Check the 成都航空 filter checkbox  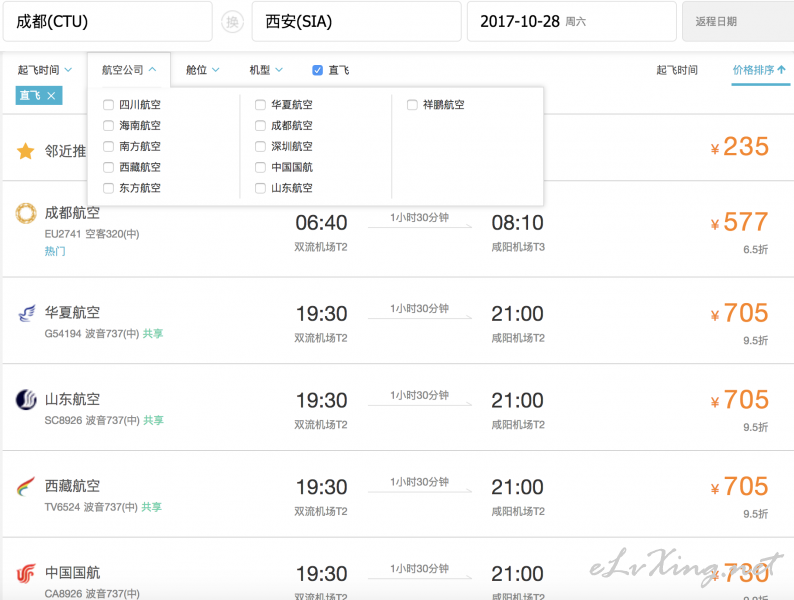point(260,126)
